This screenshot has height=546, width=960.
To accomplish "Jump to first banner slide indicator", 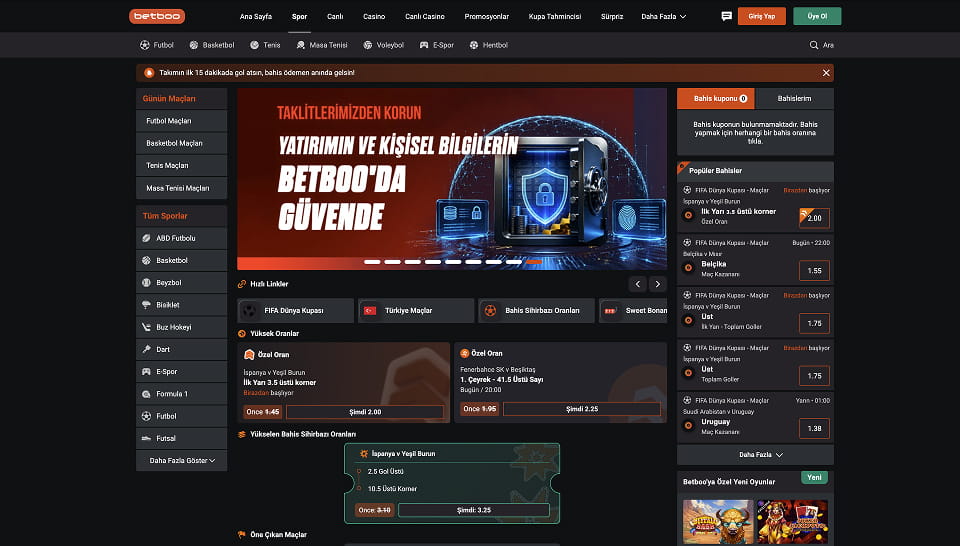I will 372,262.
